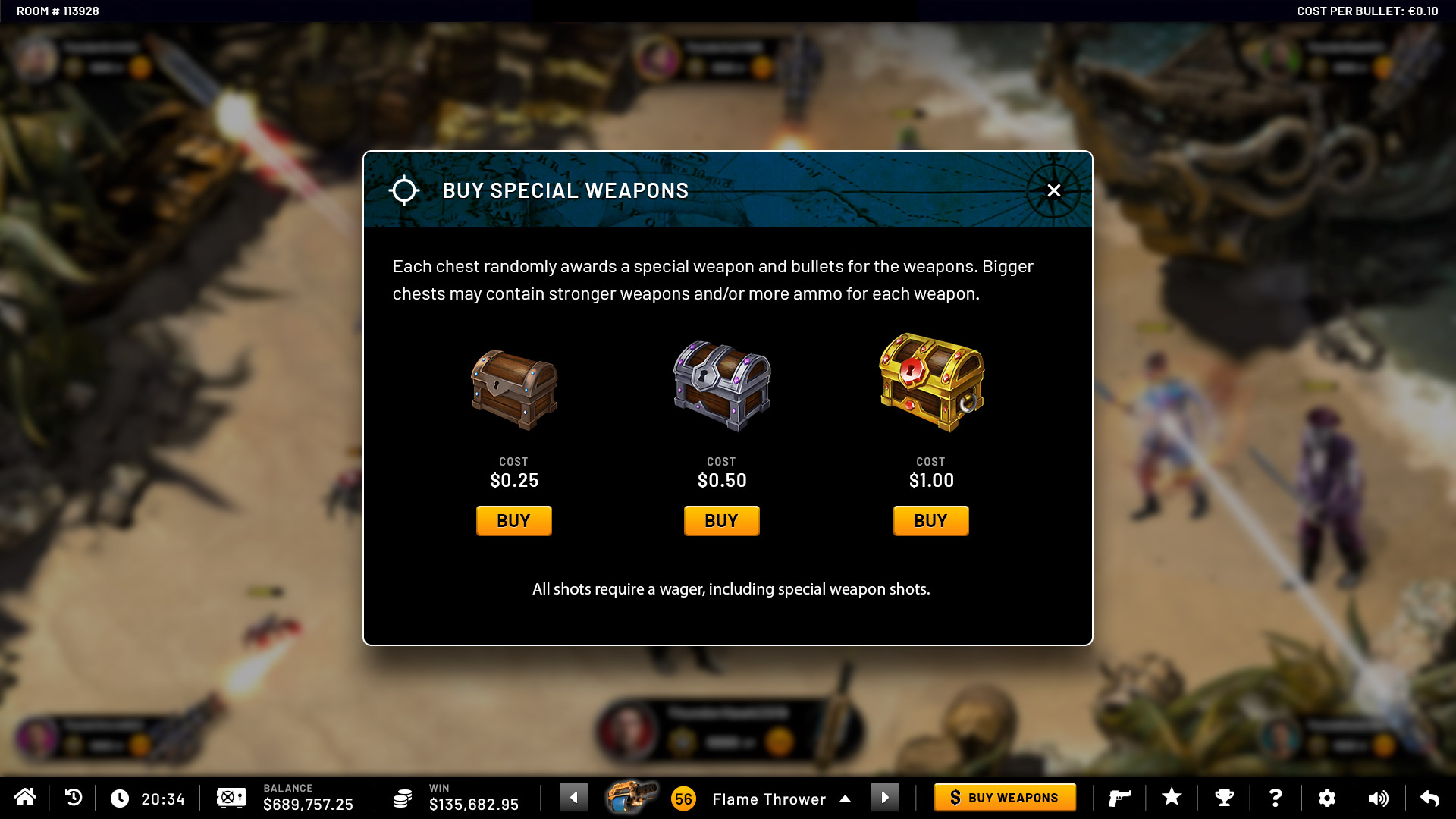Close the Buy Special Weapons dialog
Viewport: 1456px width, 819px height.
[x=1054, y=191]
